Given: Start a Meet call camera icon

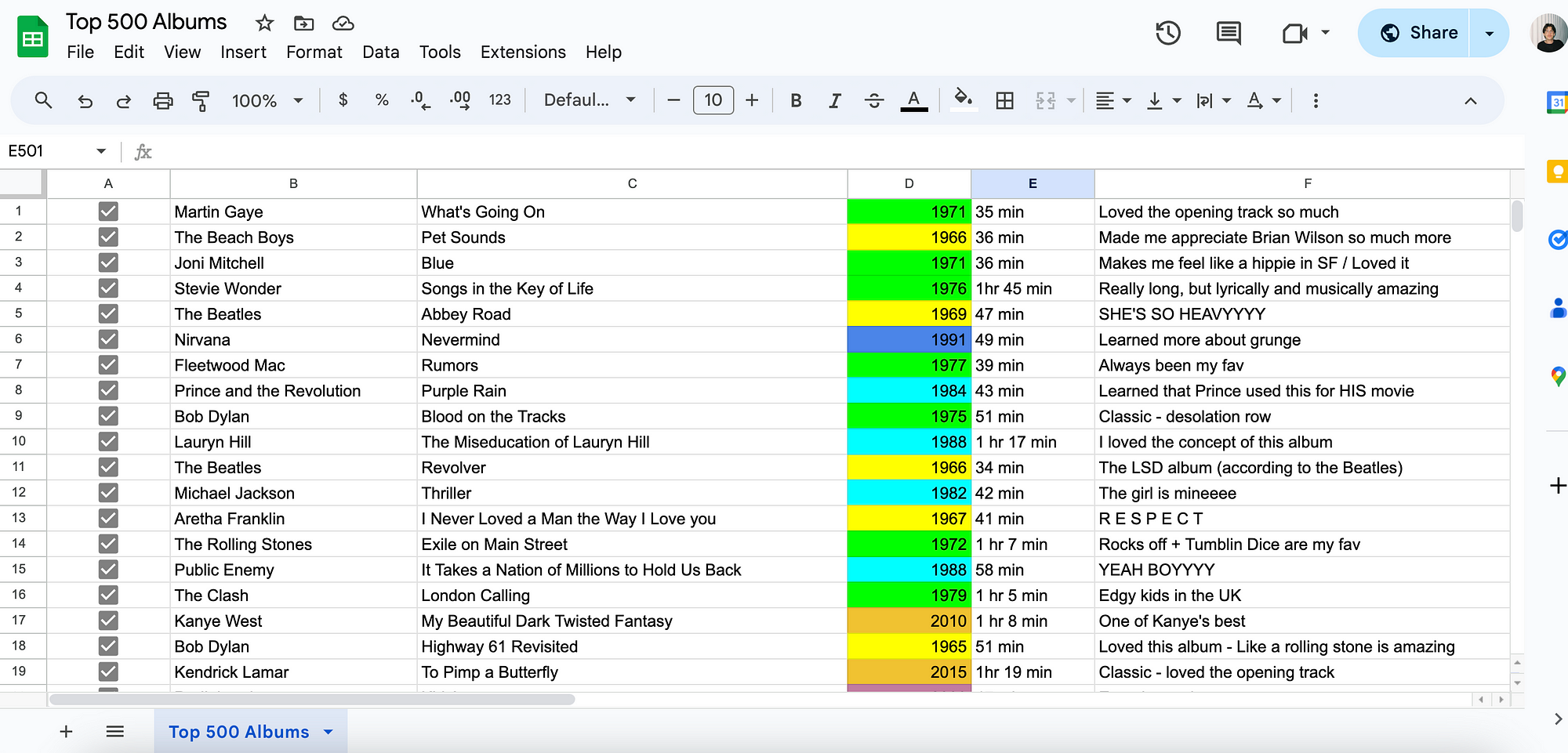Looking at the screenshot, I should 1294,33.
